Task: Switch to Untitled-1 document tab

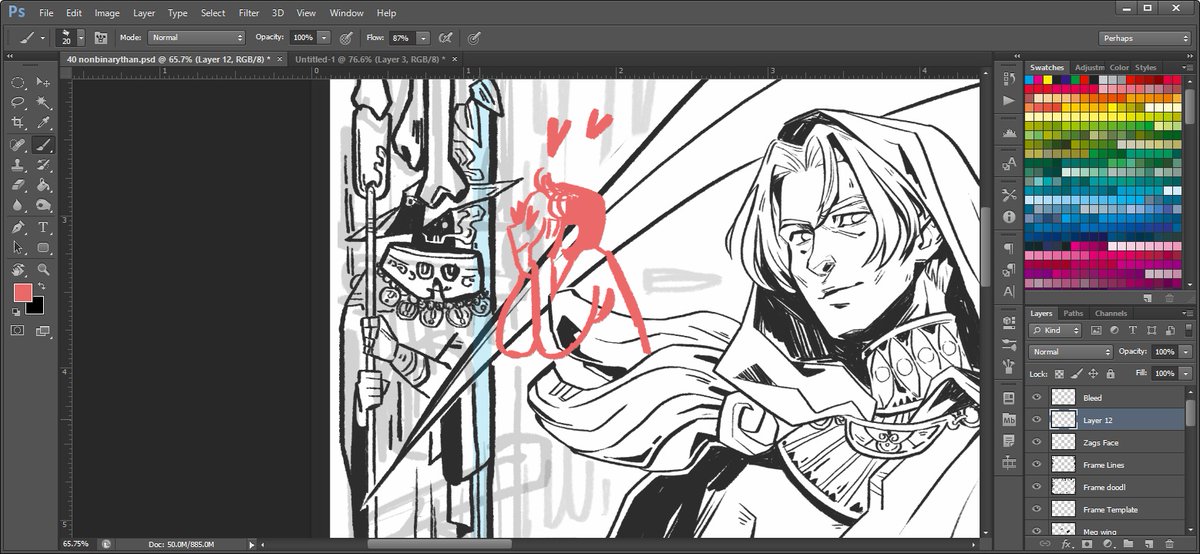Action: tap(370, 59)
